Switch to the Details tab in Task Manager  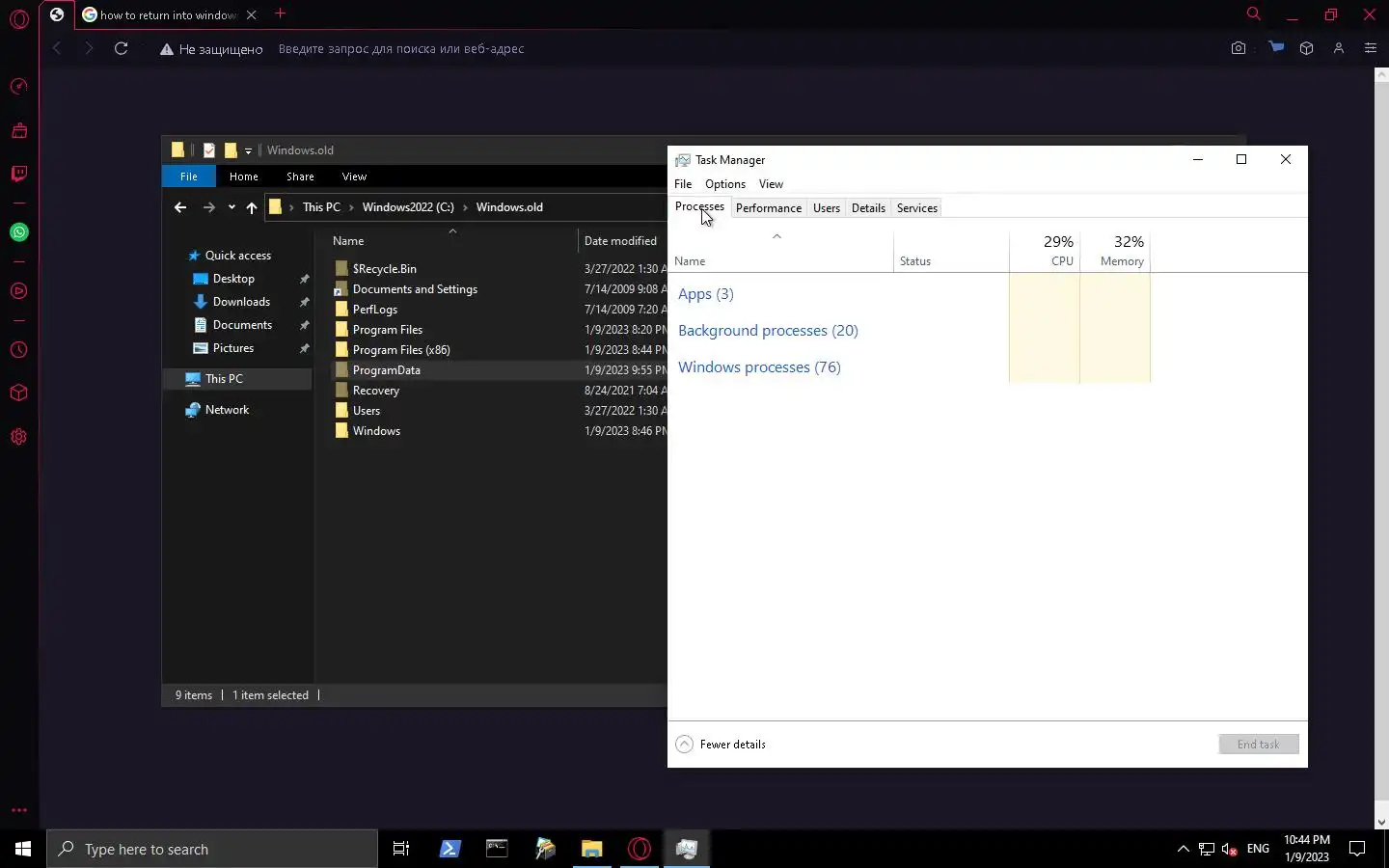click(868, 208)
